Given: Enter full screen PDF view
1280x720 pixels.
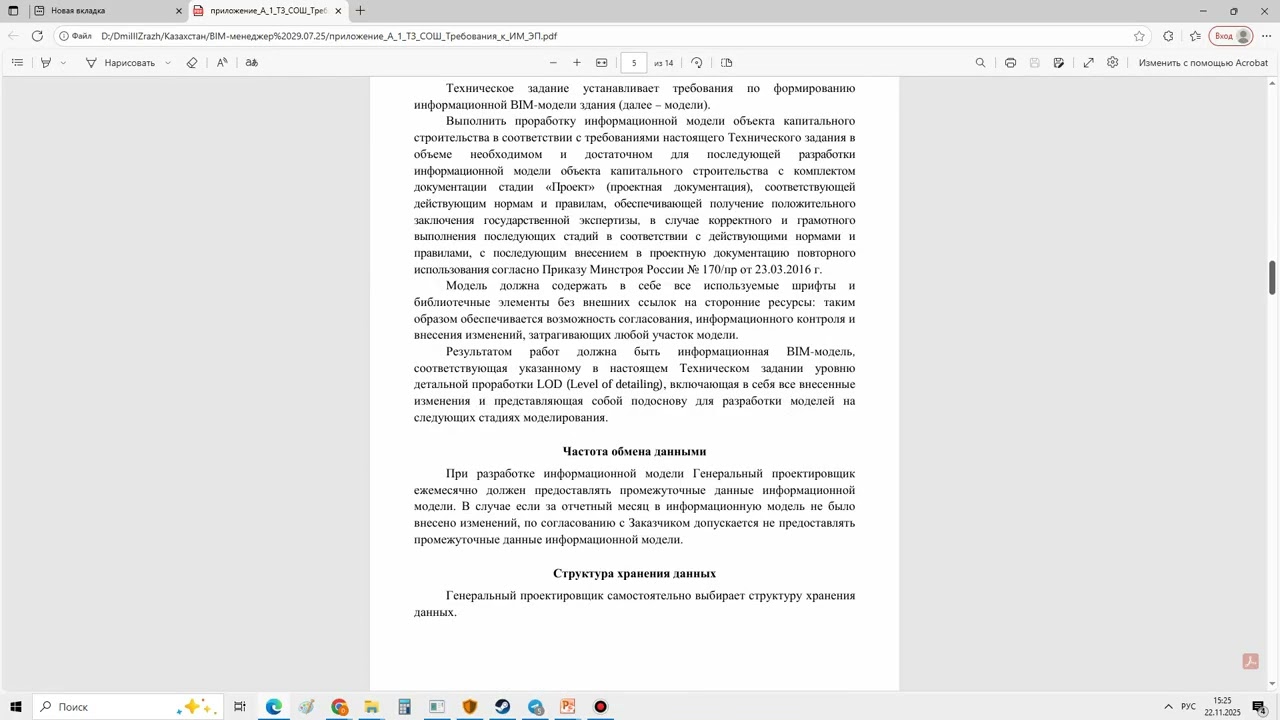Looking at the screenshot, I should (1088, 62).
